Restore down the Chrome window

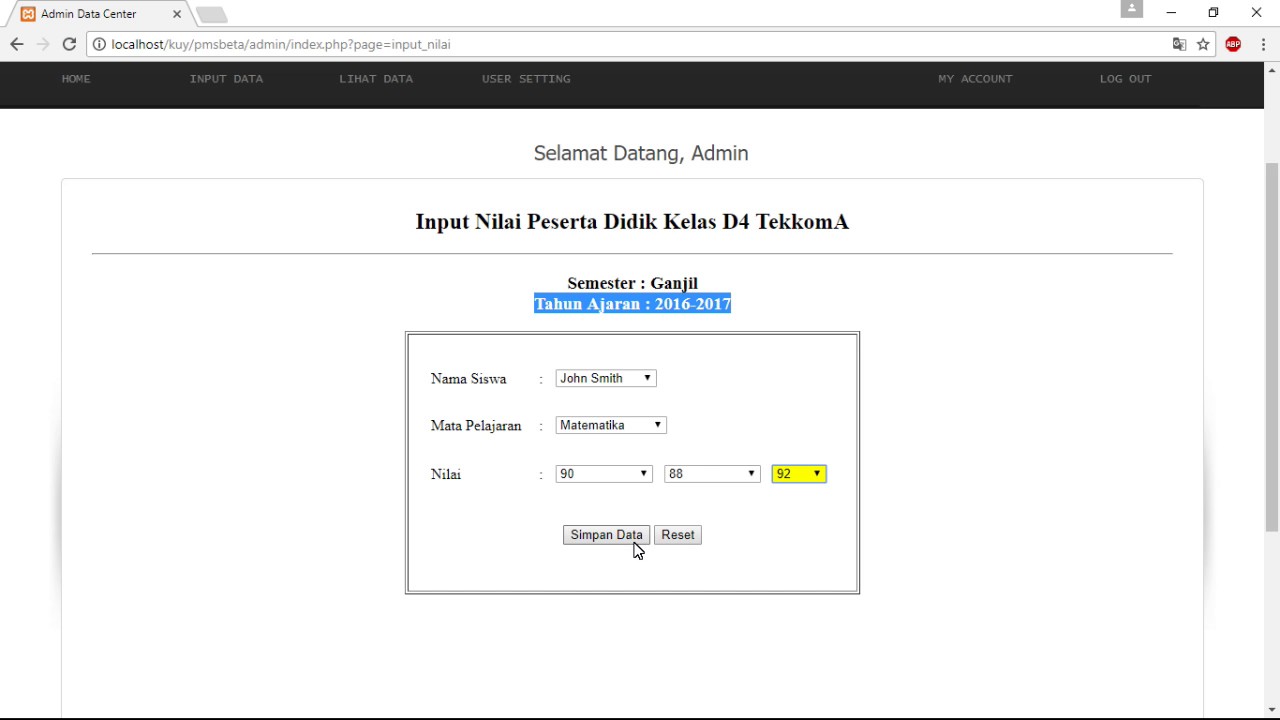point(1213,13)
